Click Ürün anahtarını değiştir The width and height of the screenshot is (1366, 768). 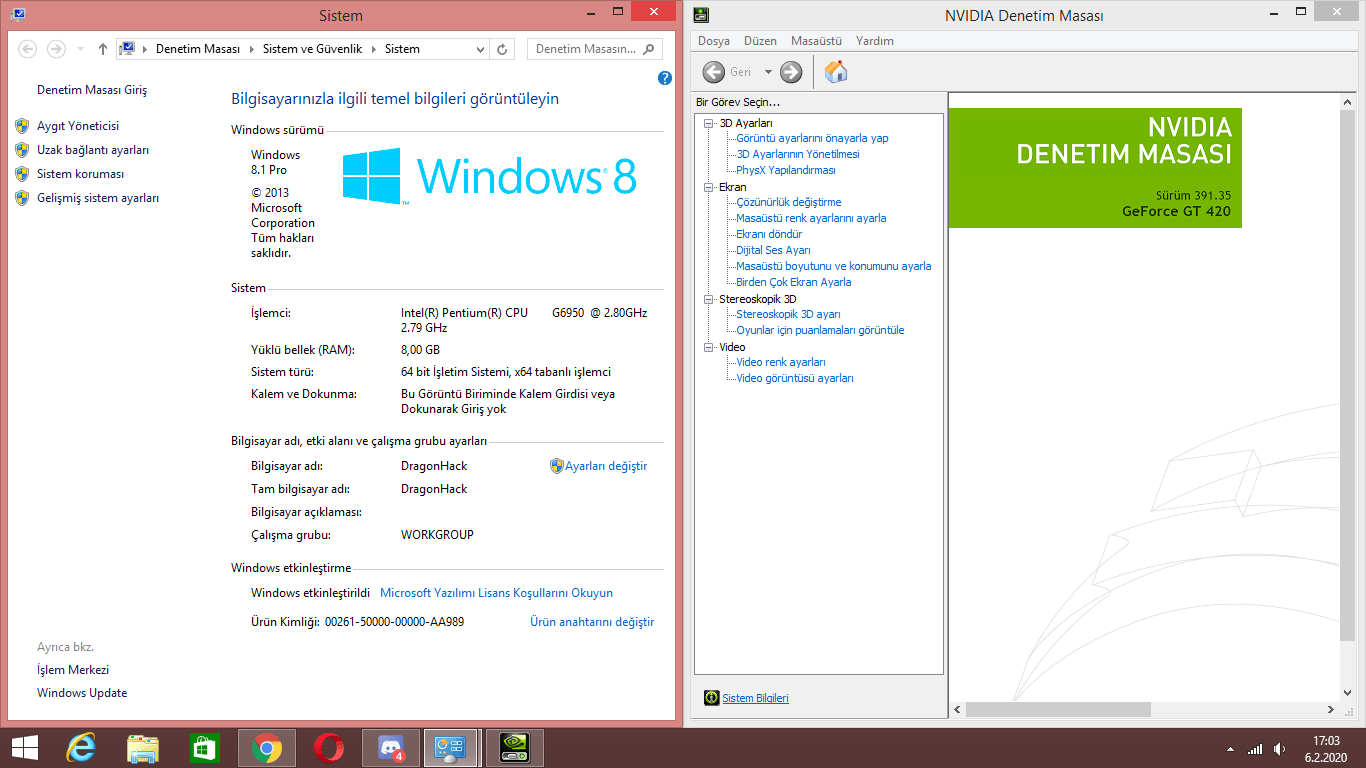pyautogui.click(x=592, y=622)
